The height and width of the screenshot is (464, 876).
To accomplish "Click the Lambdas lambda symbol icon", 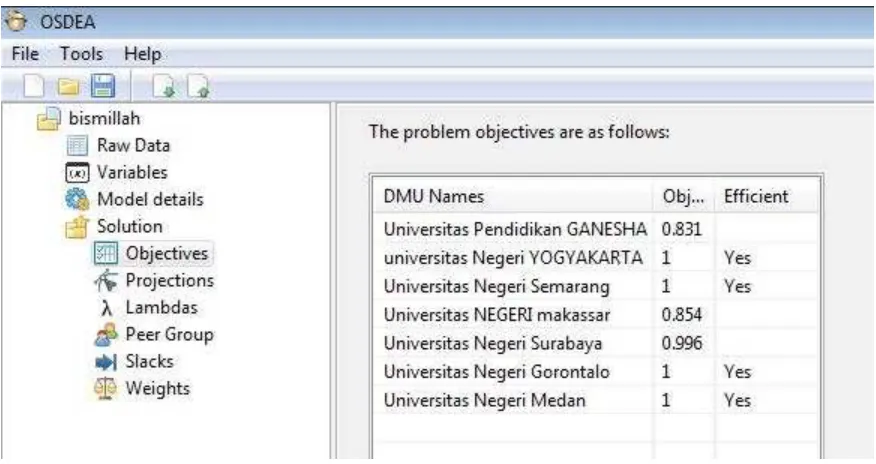I will tap(106, 308).
